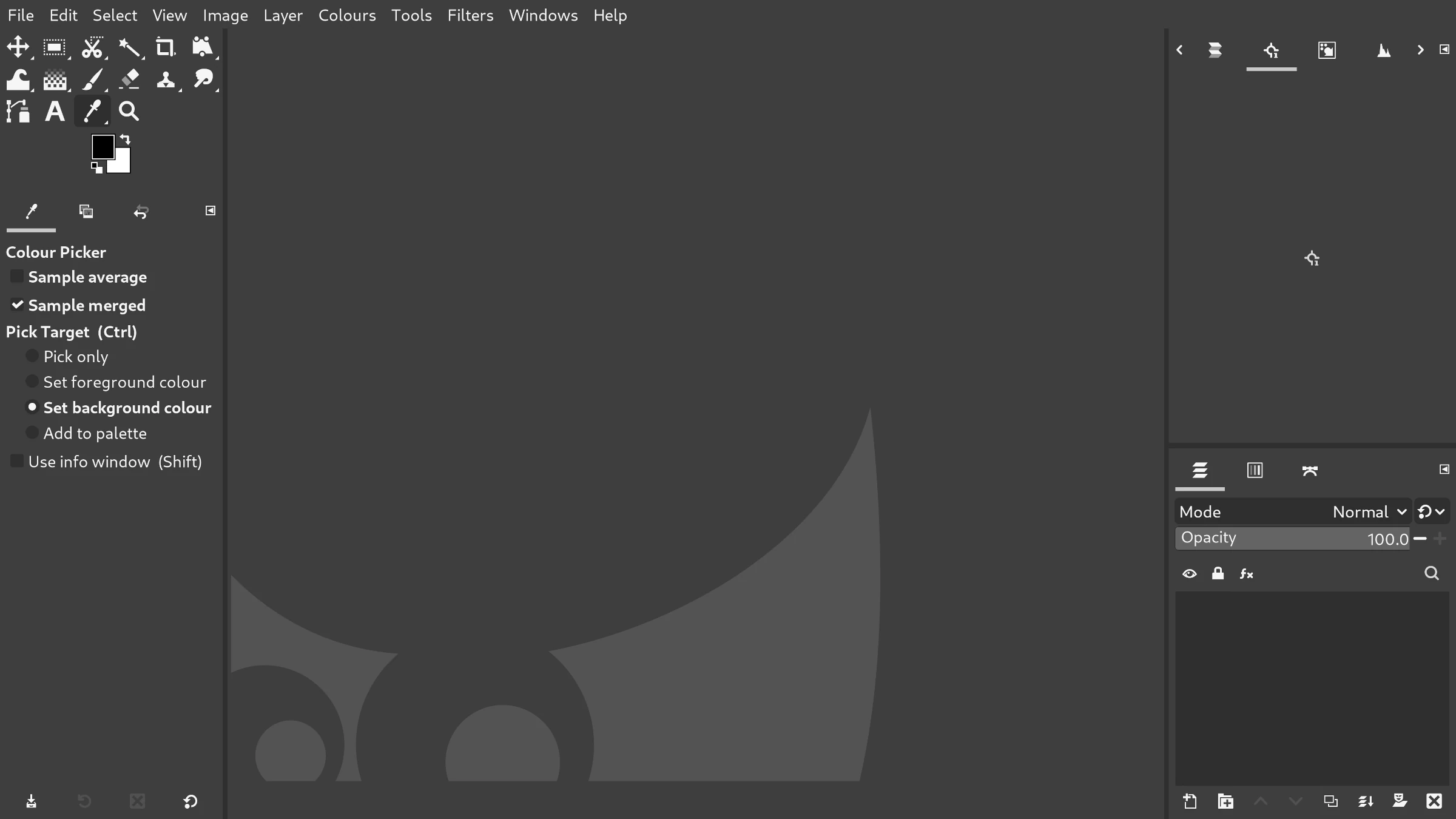Enable Sample average option

(x=16, y=276)
